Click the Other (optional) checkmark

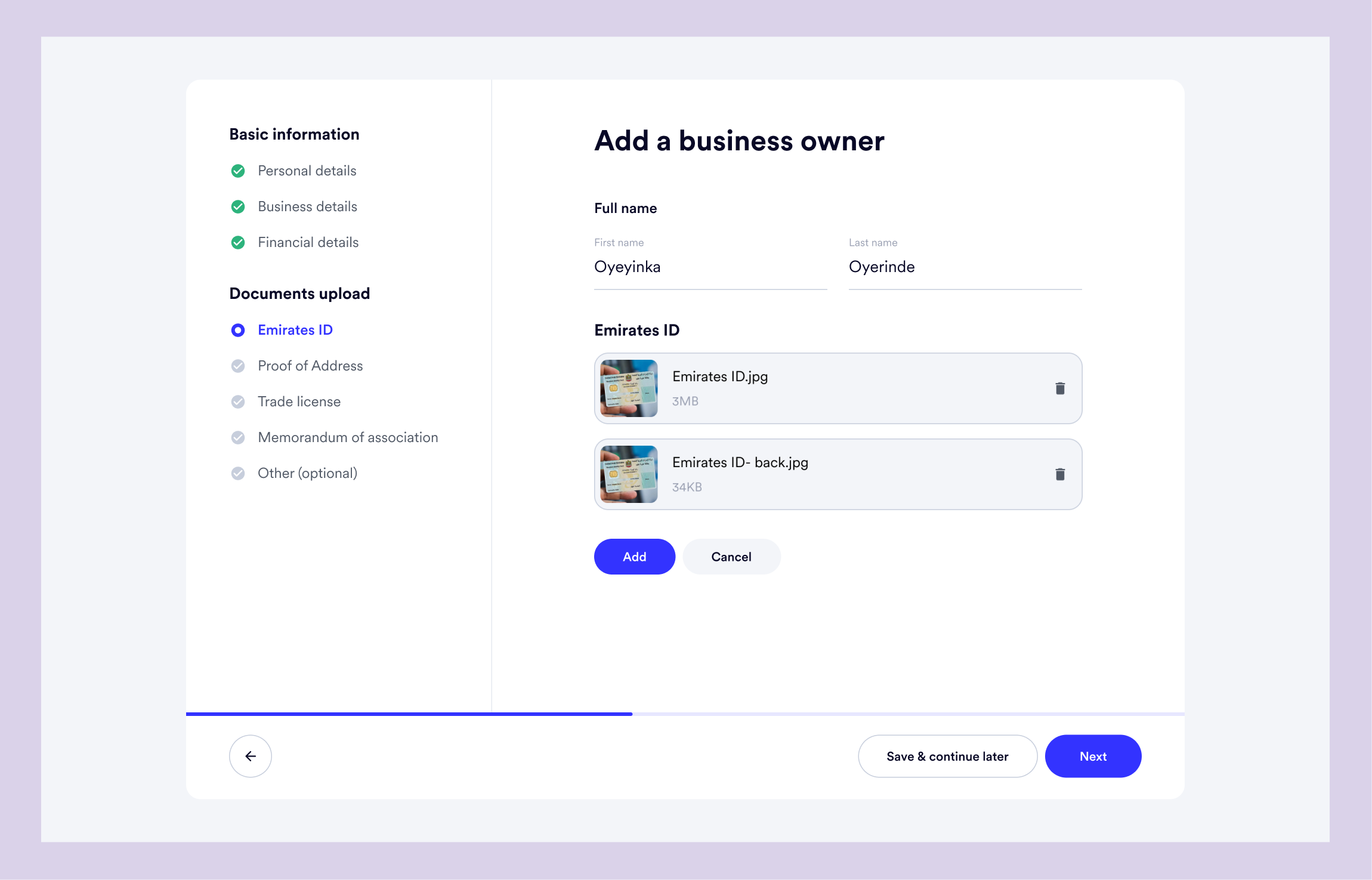238,474
